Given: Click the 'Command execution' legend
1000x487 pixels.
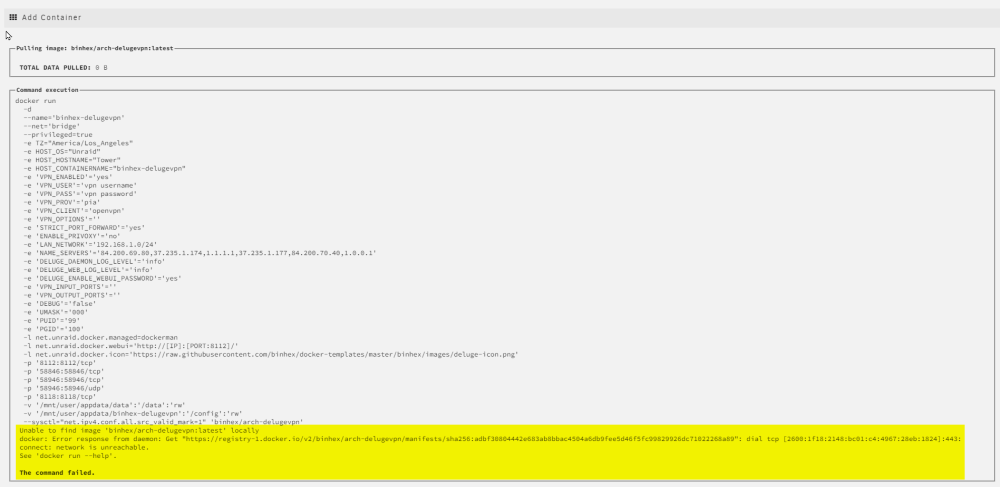Looking at the screenshot, I should [47, 90].
